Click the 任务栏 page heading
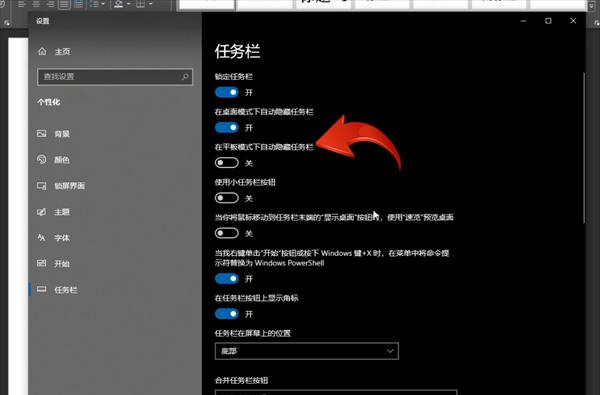600x395 pixels. click(x=237, y=51)
